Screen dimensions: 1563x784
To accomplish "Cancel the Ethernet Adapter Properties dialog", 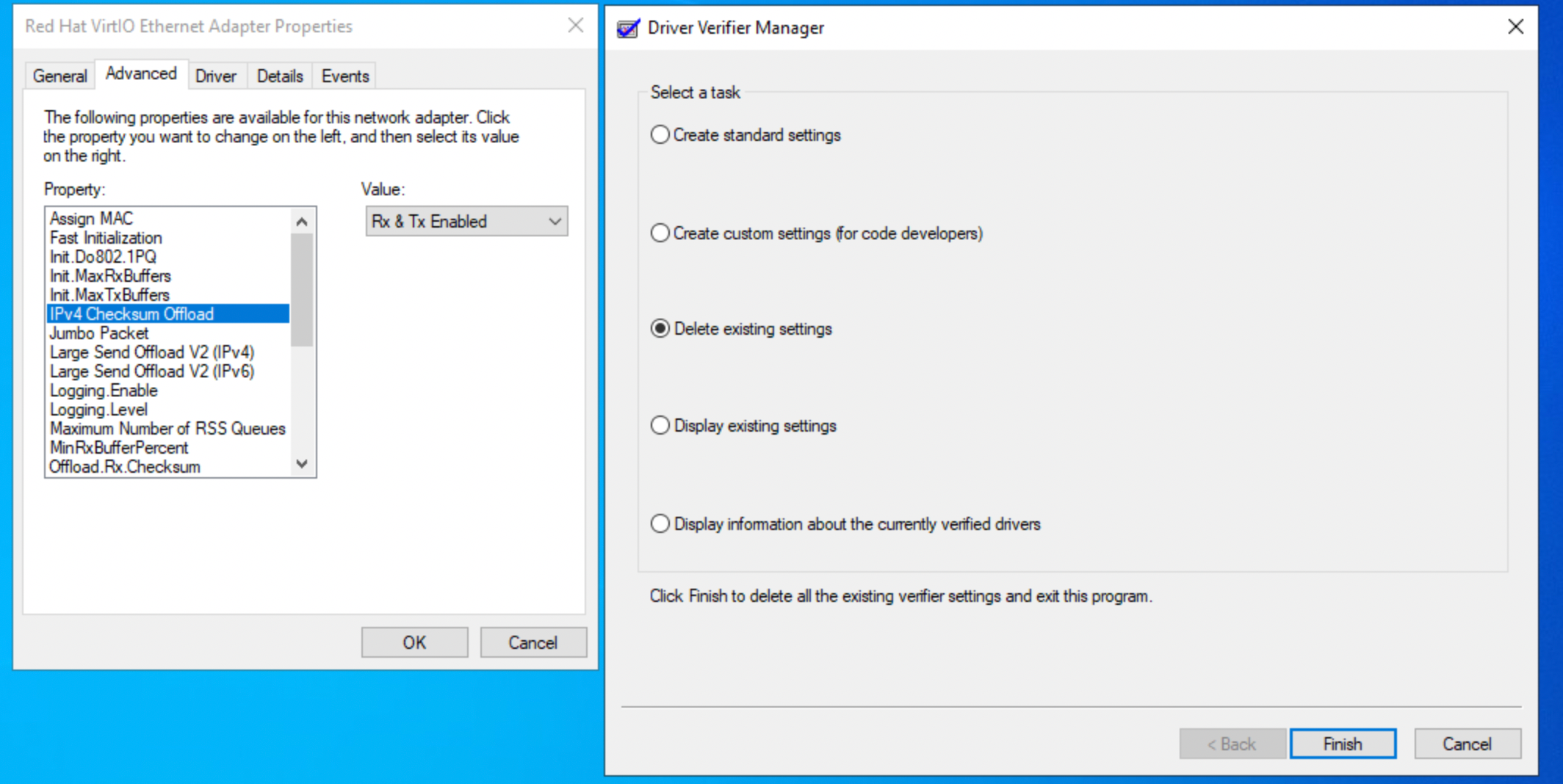I will point(533,642).
